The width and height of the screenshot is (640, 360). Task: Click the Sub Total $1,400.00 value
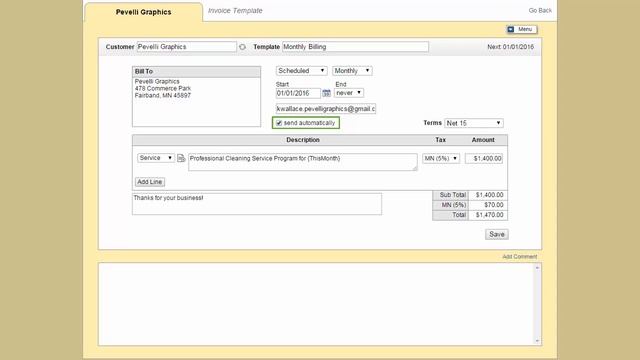(x=489, y=195)
